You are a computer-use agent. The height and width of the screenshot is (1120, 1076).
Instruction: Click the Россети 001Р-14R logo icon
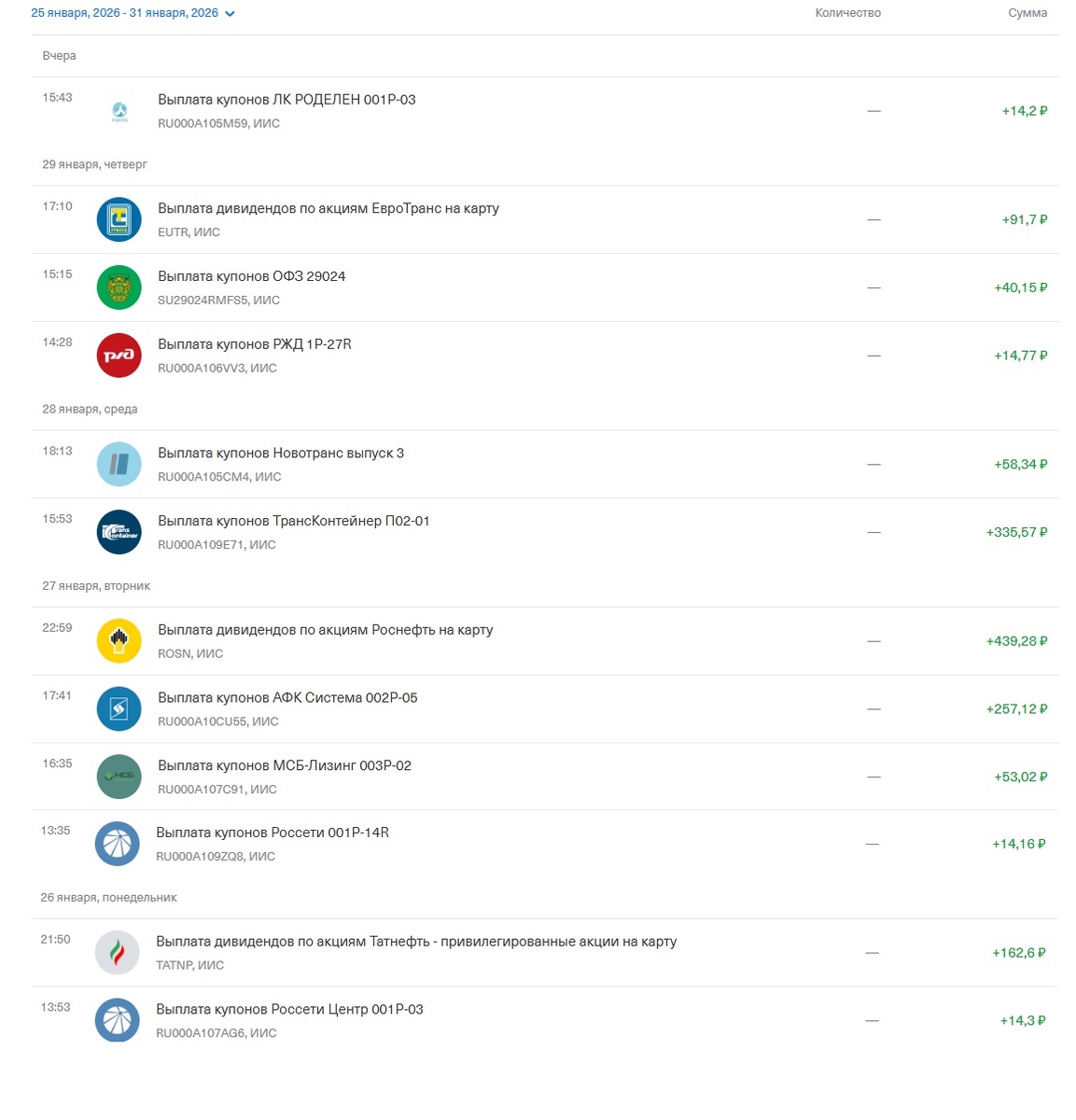pos(118,844)
